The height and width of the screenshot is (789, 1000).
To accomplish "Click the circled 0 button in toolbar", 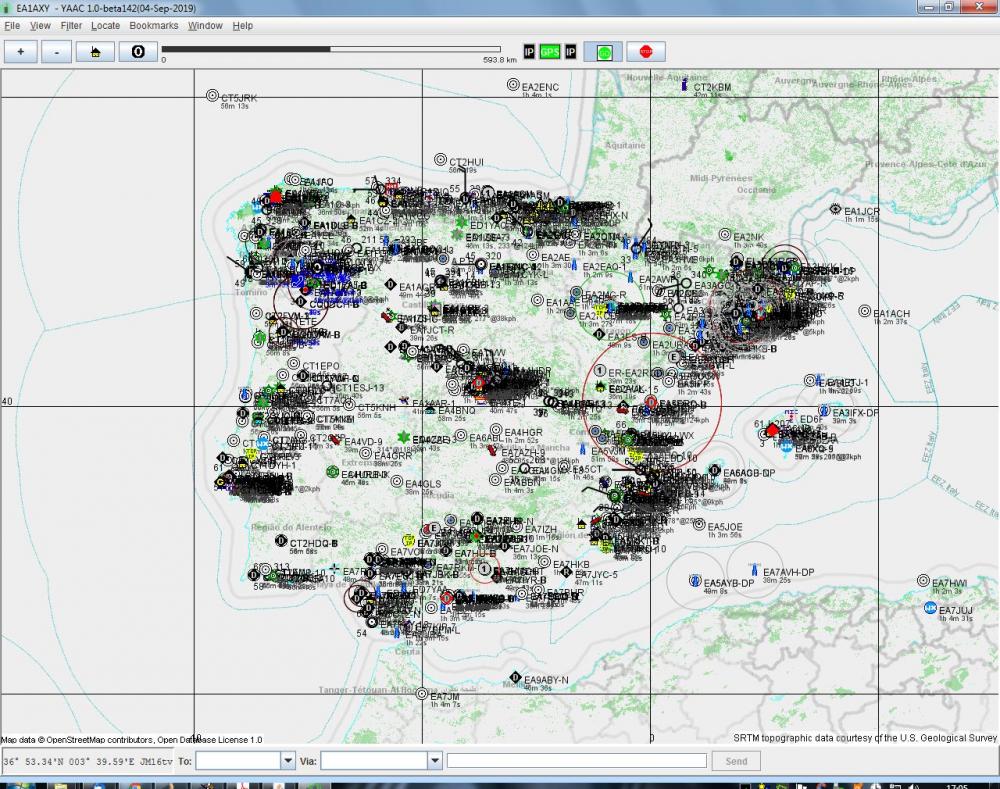I will pyautogui.click(x=138, y=52).
